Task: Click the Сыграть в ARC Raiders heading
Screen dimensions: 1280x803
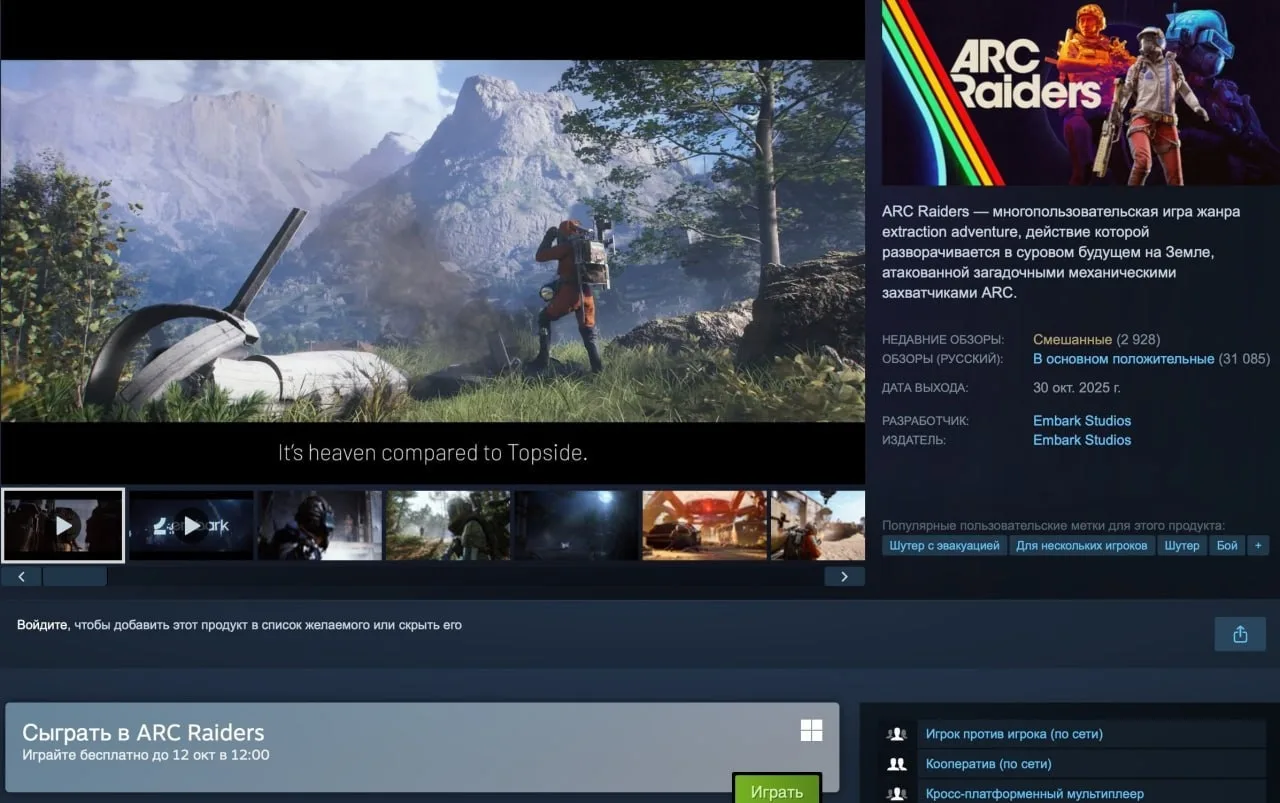Action: 143,732
